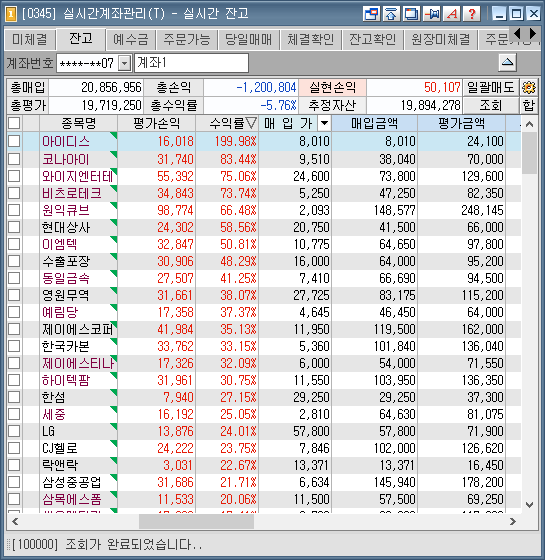Click the horizontal scrollbar right arrow
Viewport: 545px width, 560px height.
pyautogui.click(x=513, y=522)
